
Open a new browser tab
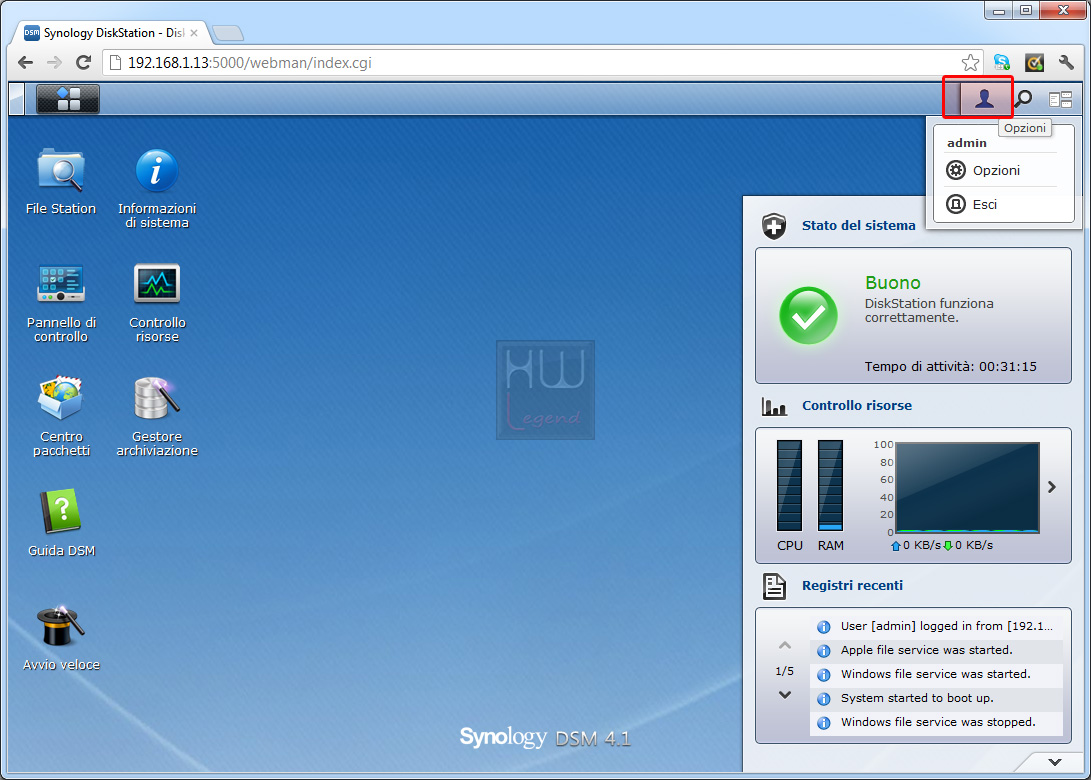click(228, 33)
